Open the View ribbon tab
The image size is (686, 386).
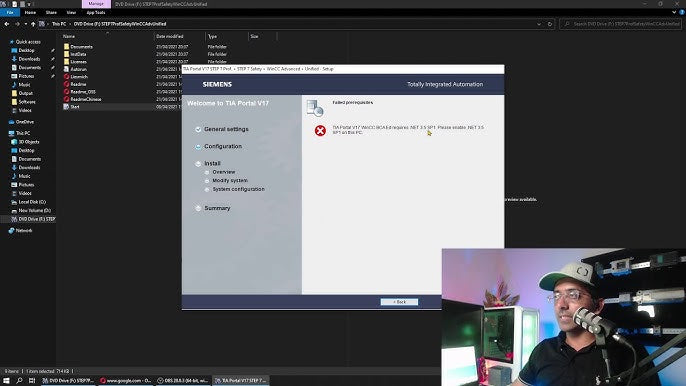click(71, 13)
